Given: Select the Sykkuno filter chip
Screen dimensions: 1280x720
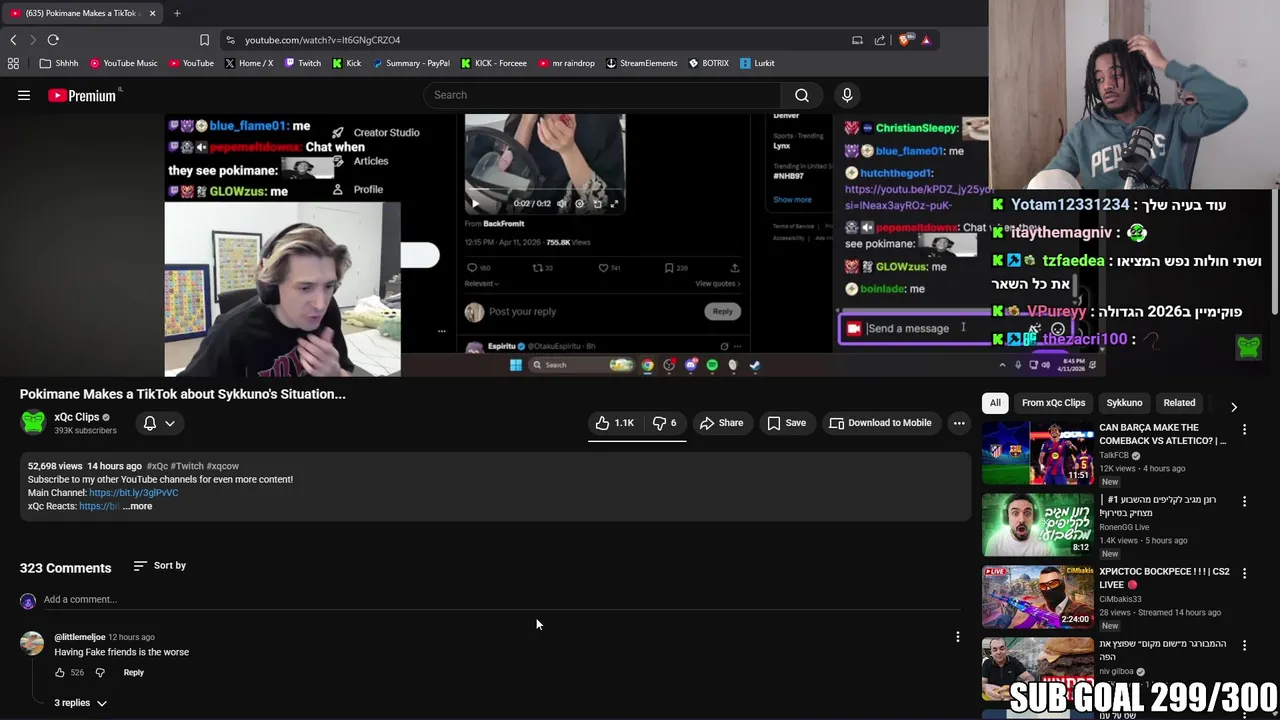Looking at the screenshot, I should point(1124,403).
